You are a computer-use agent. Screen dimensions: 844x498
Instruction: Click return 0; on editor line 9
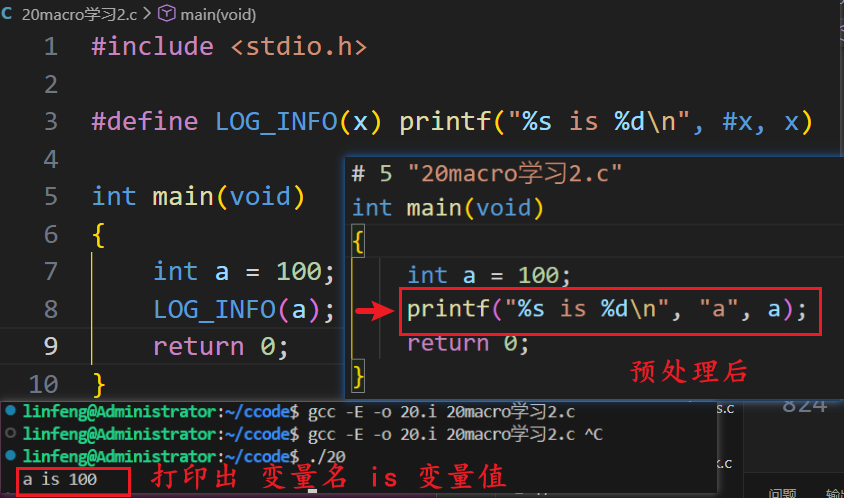coord(221,347)
